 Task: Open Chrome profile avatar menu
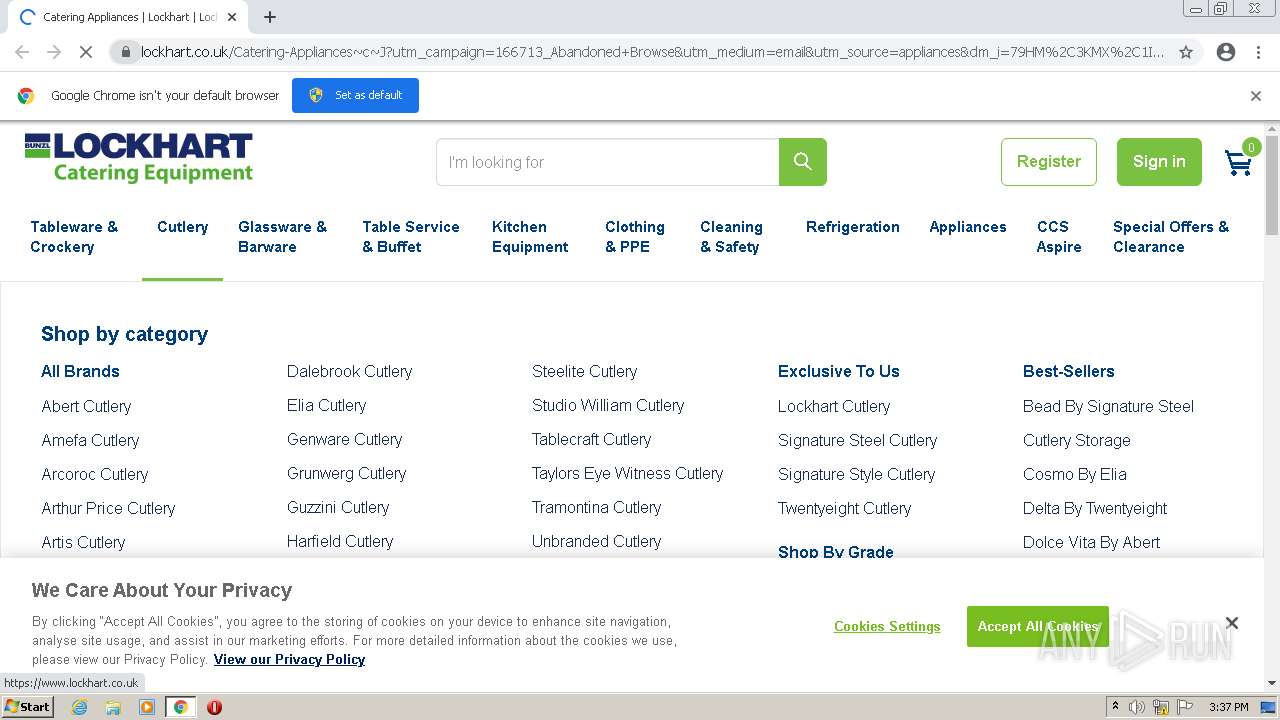[1226, 52]
